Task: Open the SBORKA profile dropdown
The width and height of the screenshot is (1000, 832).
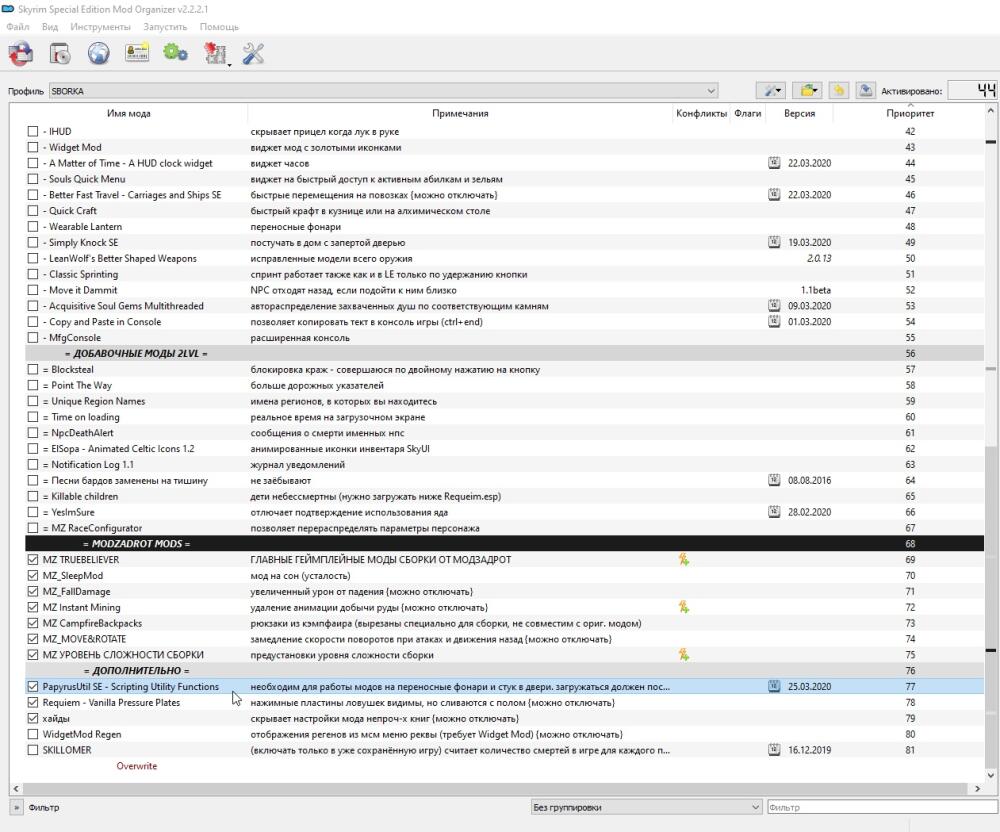Action: coord(383,91)
